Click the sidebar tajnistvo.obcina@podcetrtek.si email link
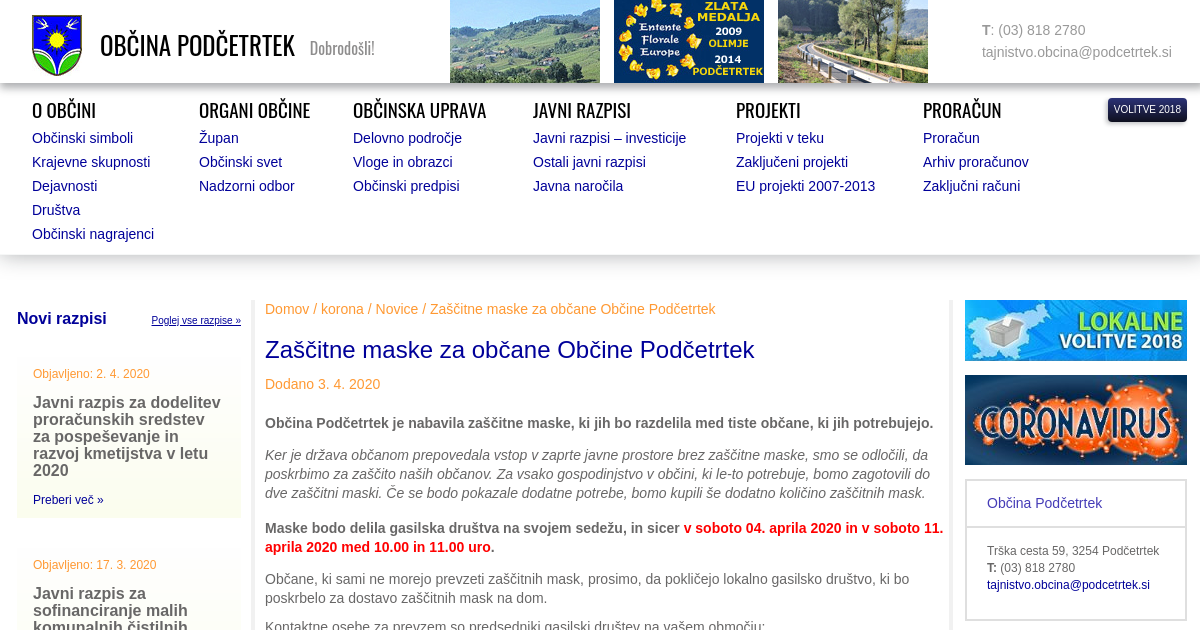1200x630 pixels. pyautogui.click(x=1068, y=585)
